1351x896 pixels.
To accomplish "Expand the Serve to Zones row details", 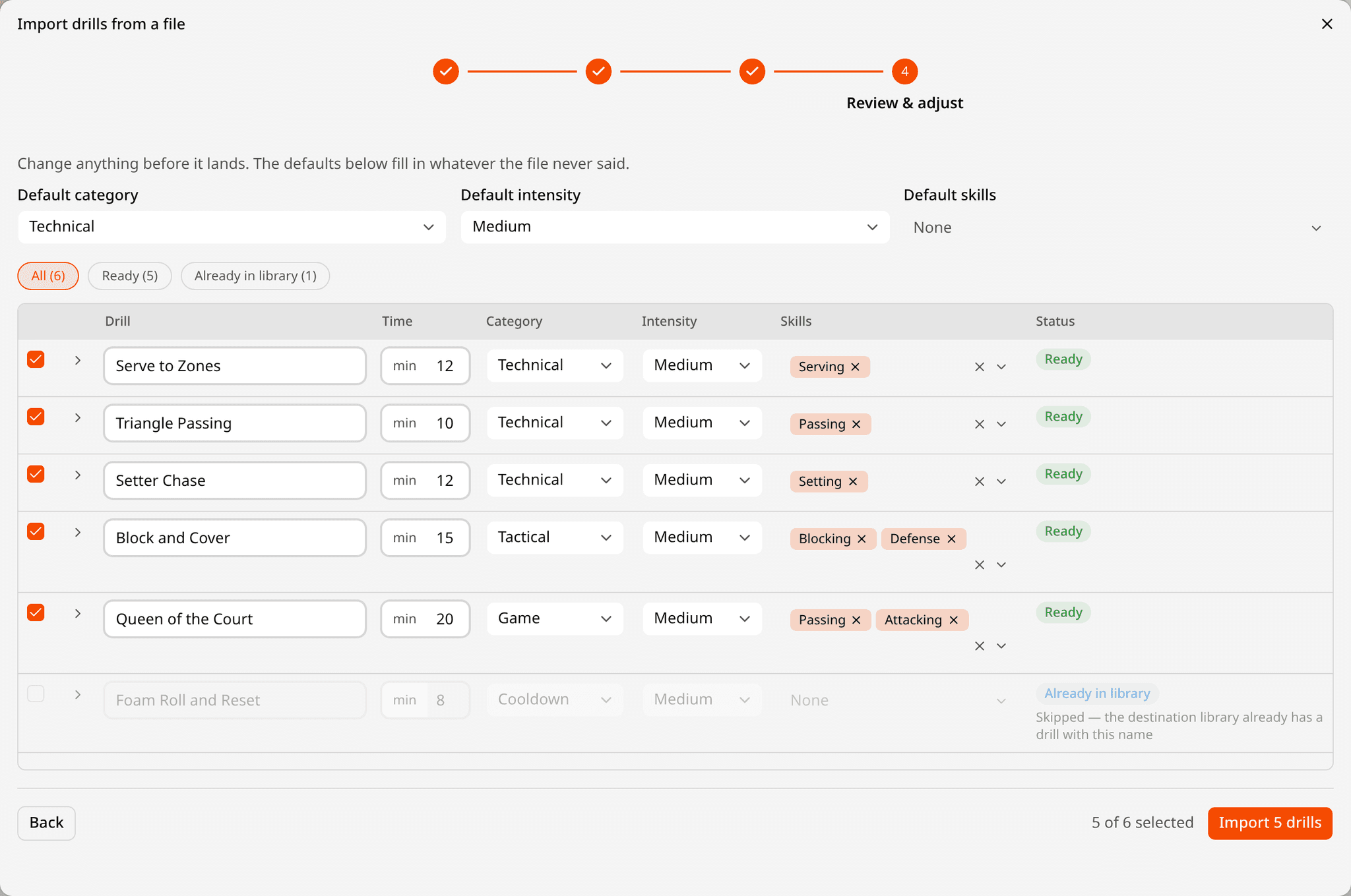I will click(x=78, y=360).
